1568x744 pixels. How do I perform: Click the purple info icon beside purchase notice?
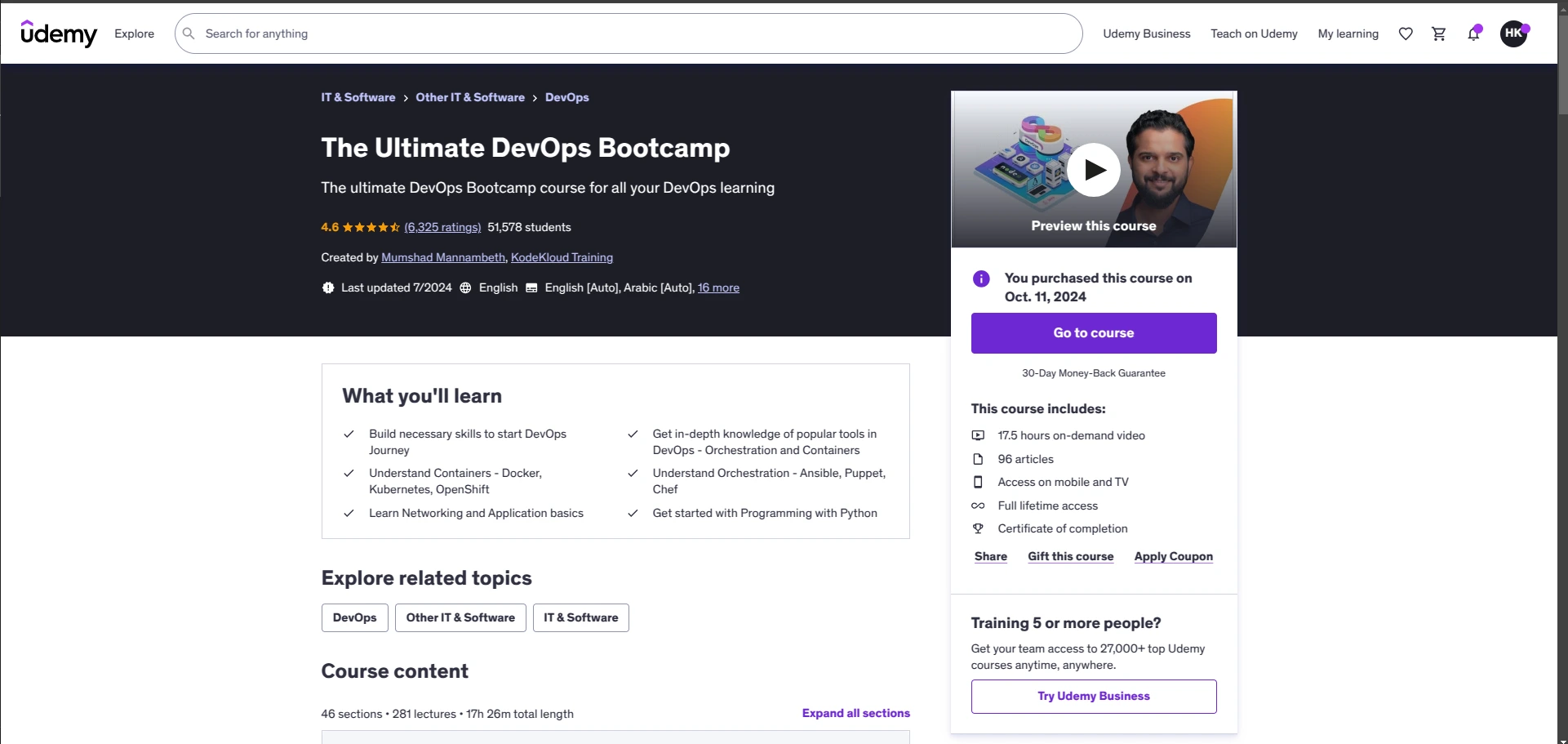pyautogui.click(x=981, y=278)
